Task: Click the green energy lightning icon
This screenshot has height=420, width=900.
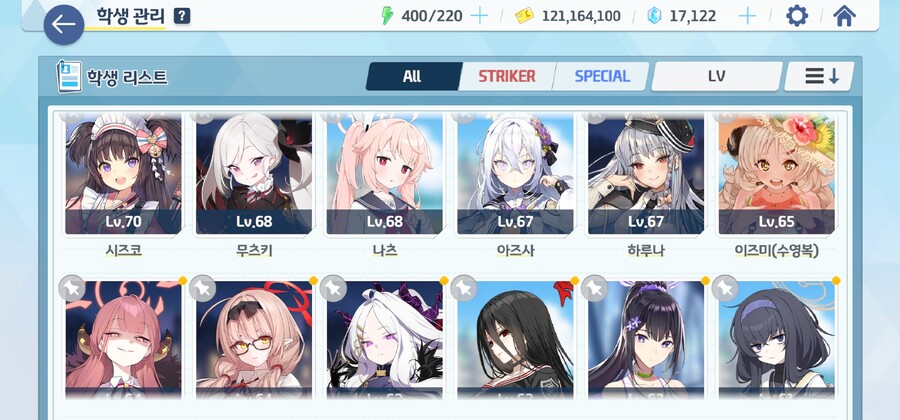Action: click(x=387, y=15)
